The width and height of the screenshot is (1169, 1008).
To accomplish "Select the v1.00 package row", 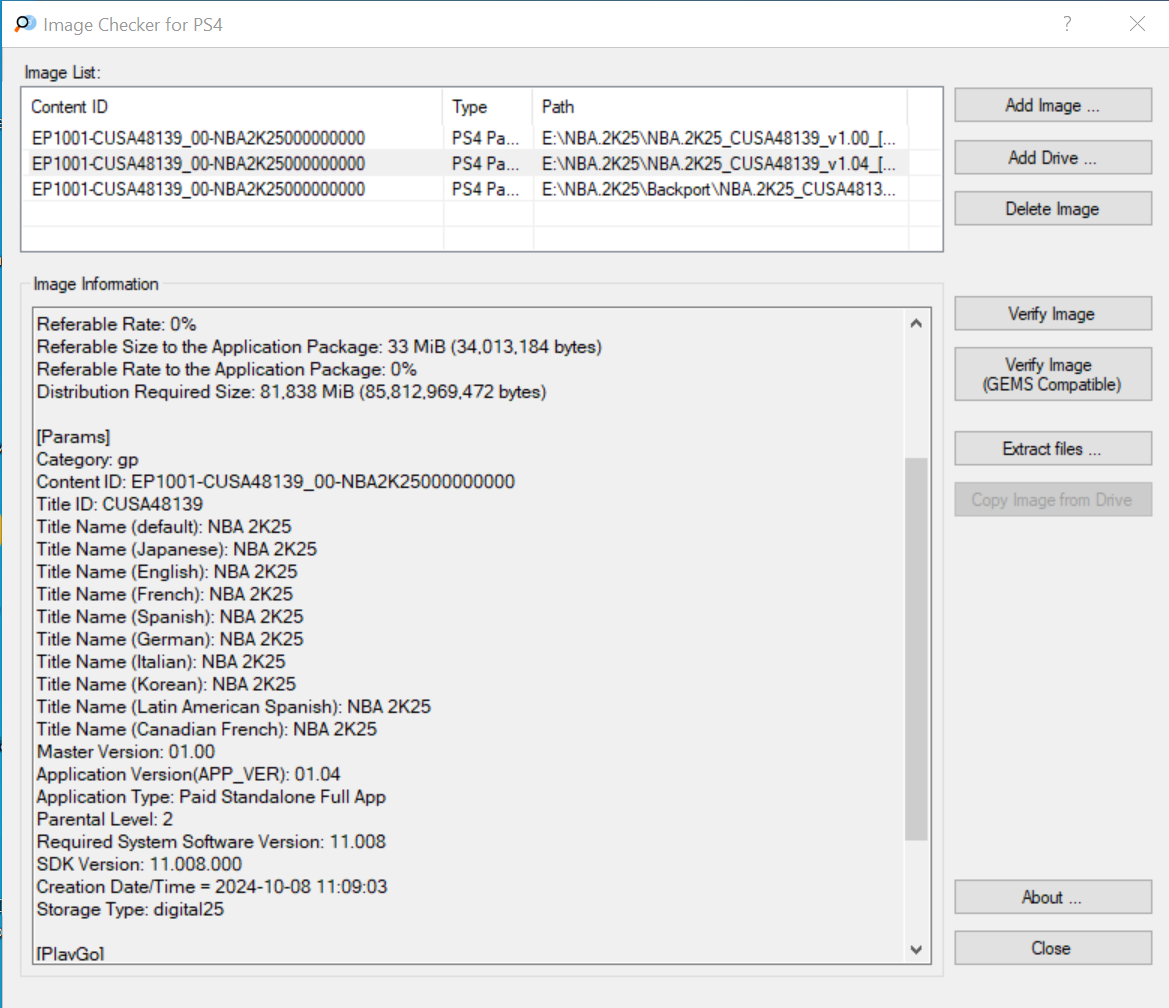I will (464, 138).
